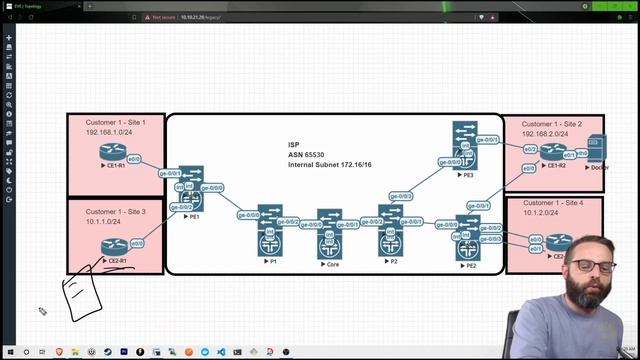Open Steam from the taskbar
This screenshot has width=640, height=360.
(x=108, y=352)
